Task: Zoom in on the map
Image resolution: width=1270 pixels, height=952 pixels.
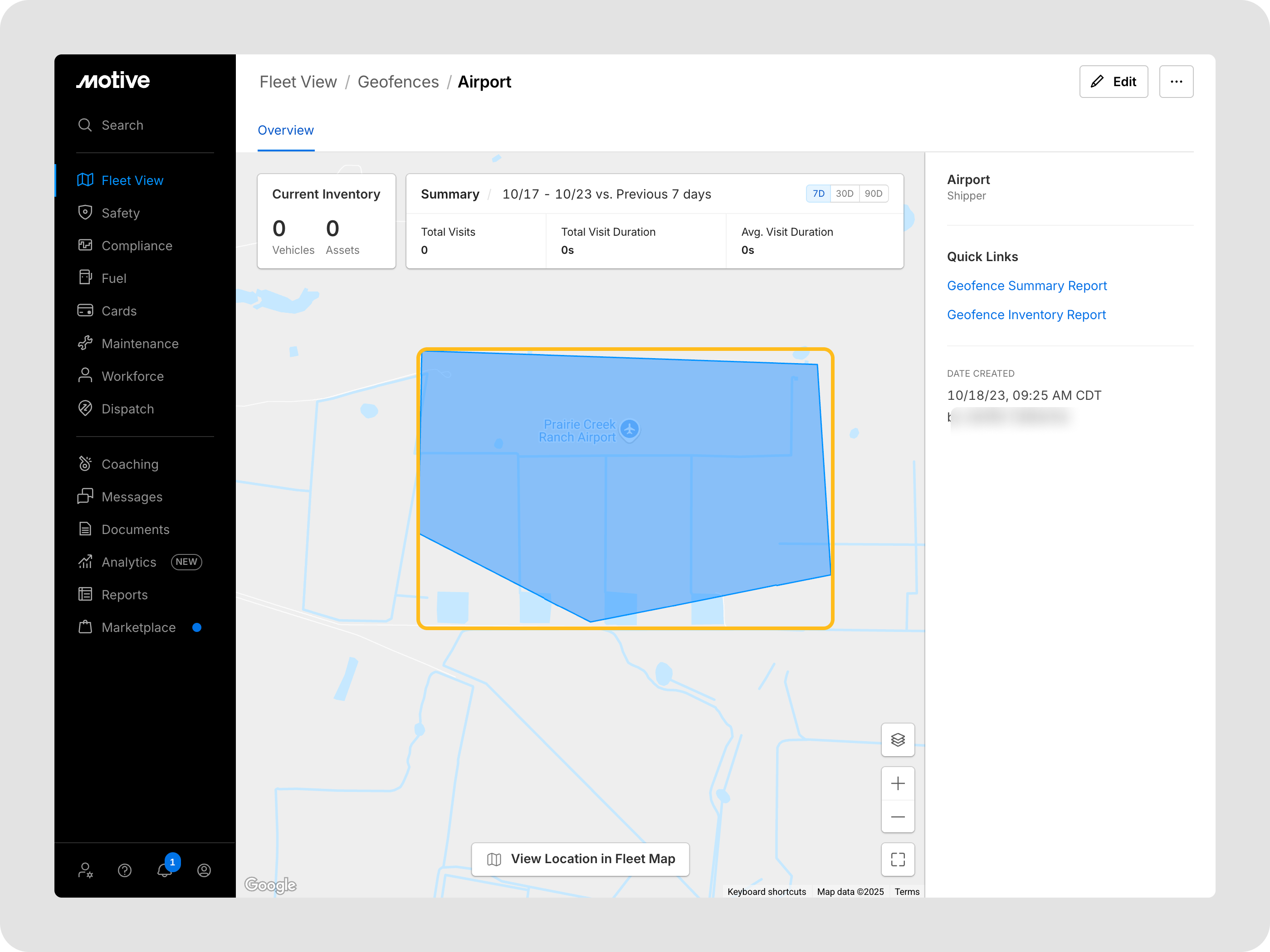Action: 897,783
